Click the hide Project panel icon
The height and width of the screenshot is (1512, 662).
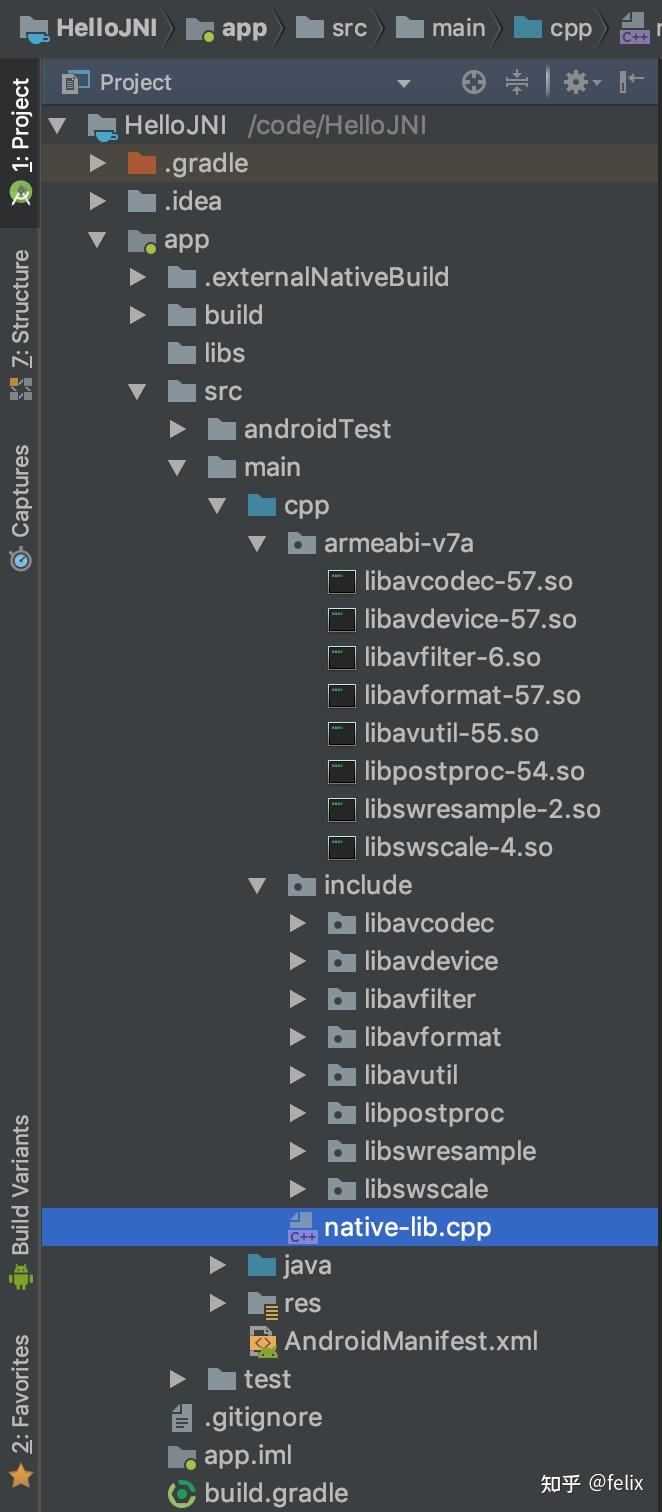coord(631,82)
